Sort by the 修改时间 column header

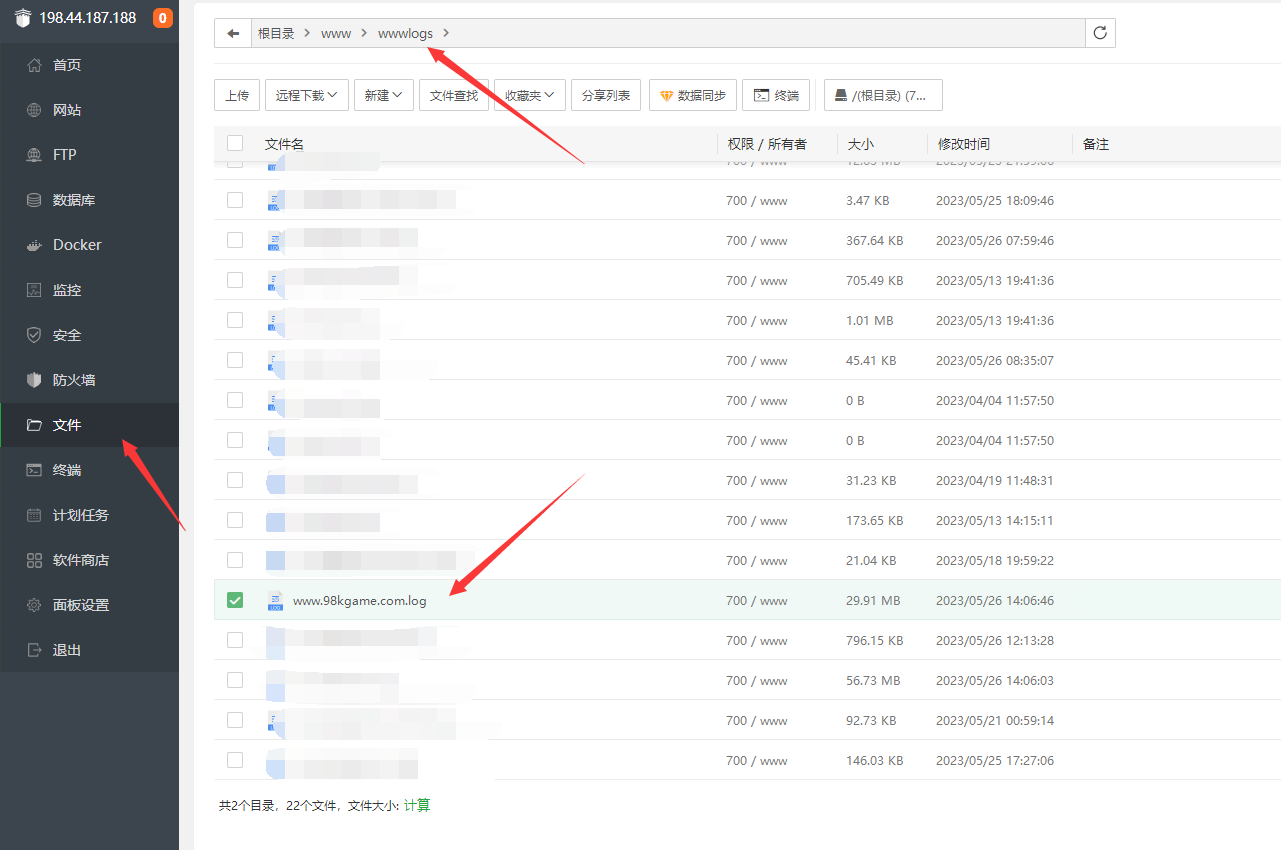[x=964, y=144]
